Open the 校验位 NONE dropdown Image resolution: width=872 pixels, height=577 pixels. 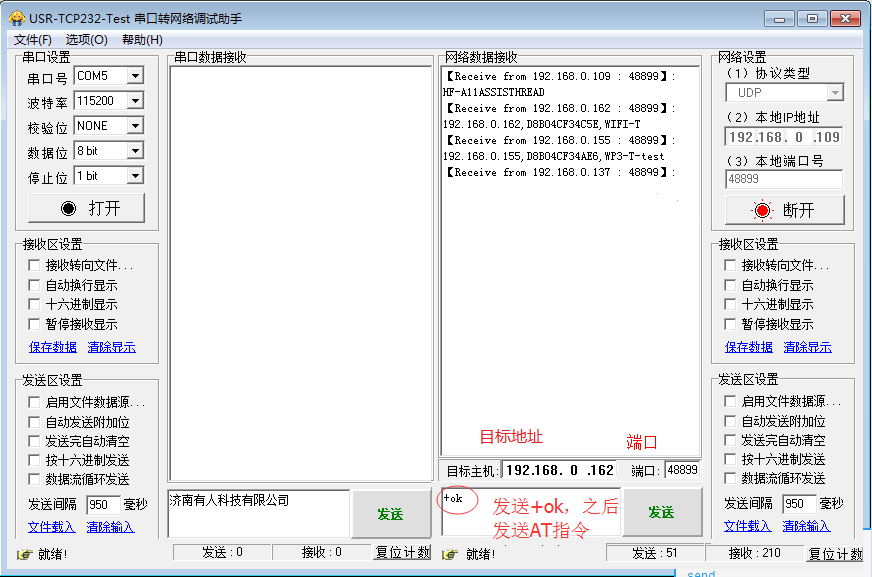click(x=135, y=126)
